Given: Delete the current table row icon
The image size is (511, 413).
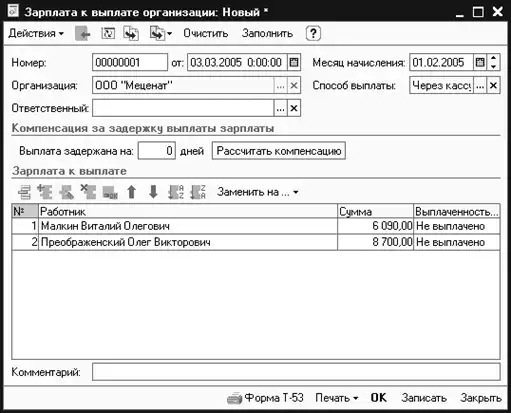Looking at the screenshot, I should tap(88, 192).
